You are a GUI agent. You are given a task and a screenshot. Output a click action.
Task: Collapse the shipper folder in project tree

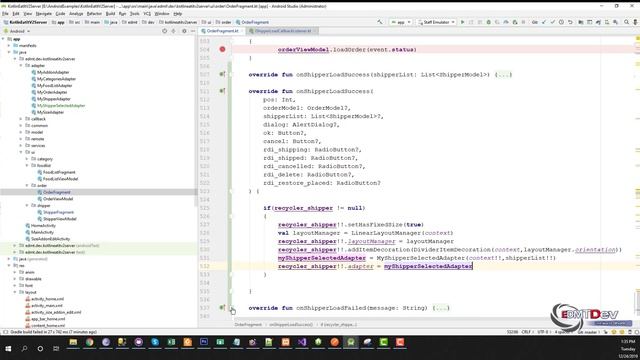(27, 205)
